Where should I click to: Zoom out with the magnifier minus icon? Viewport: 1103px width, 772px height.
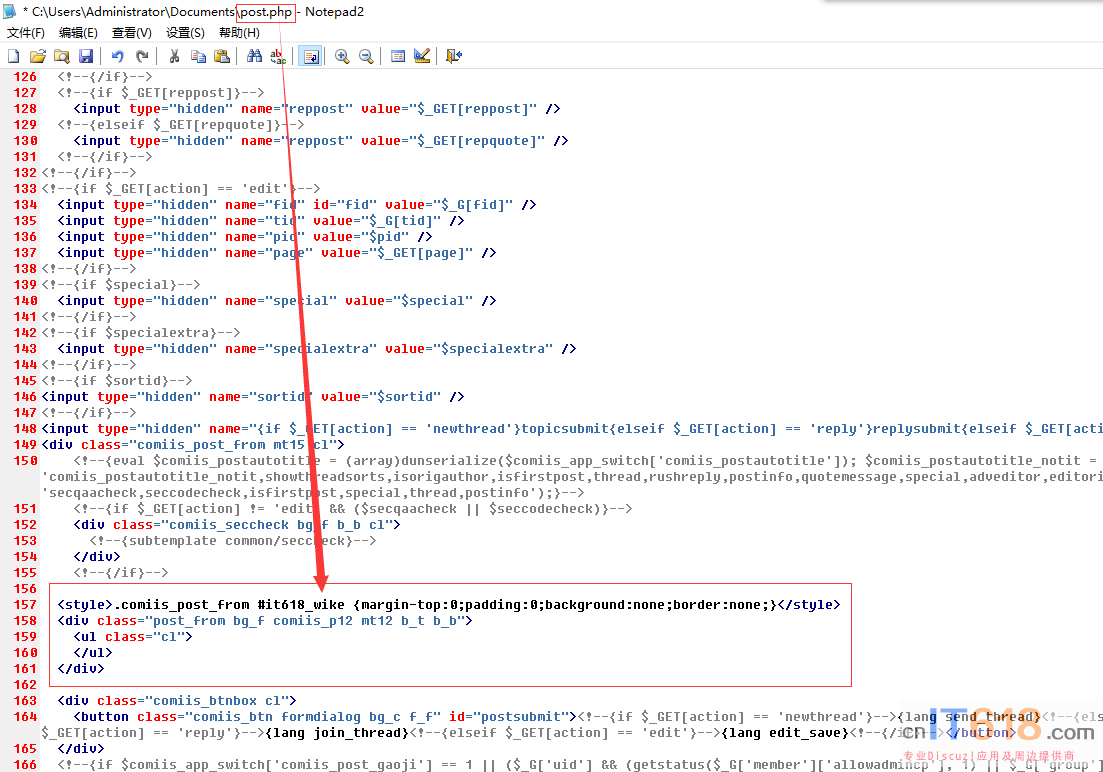366,56
